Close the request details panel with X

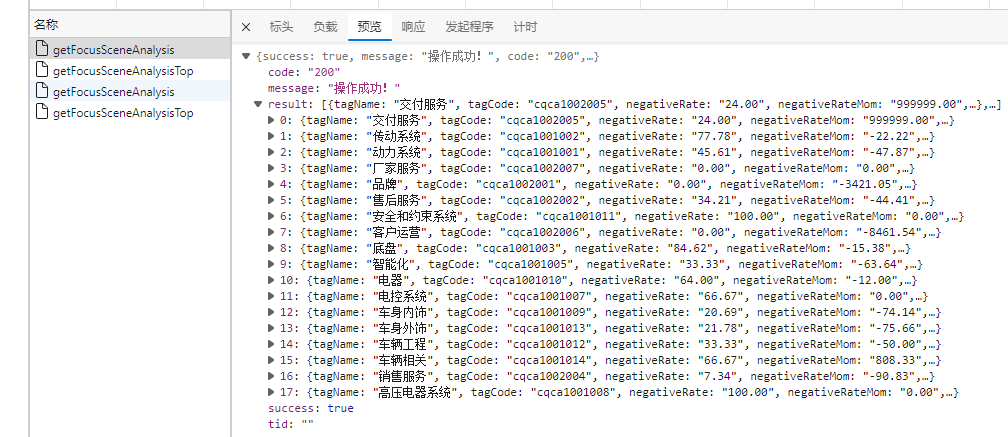coord(246,27)
